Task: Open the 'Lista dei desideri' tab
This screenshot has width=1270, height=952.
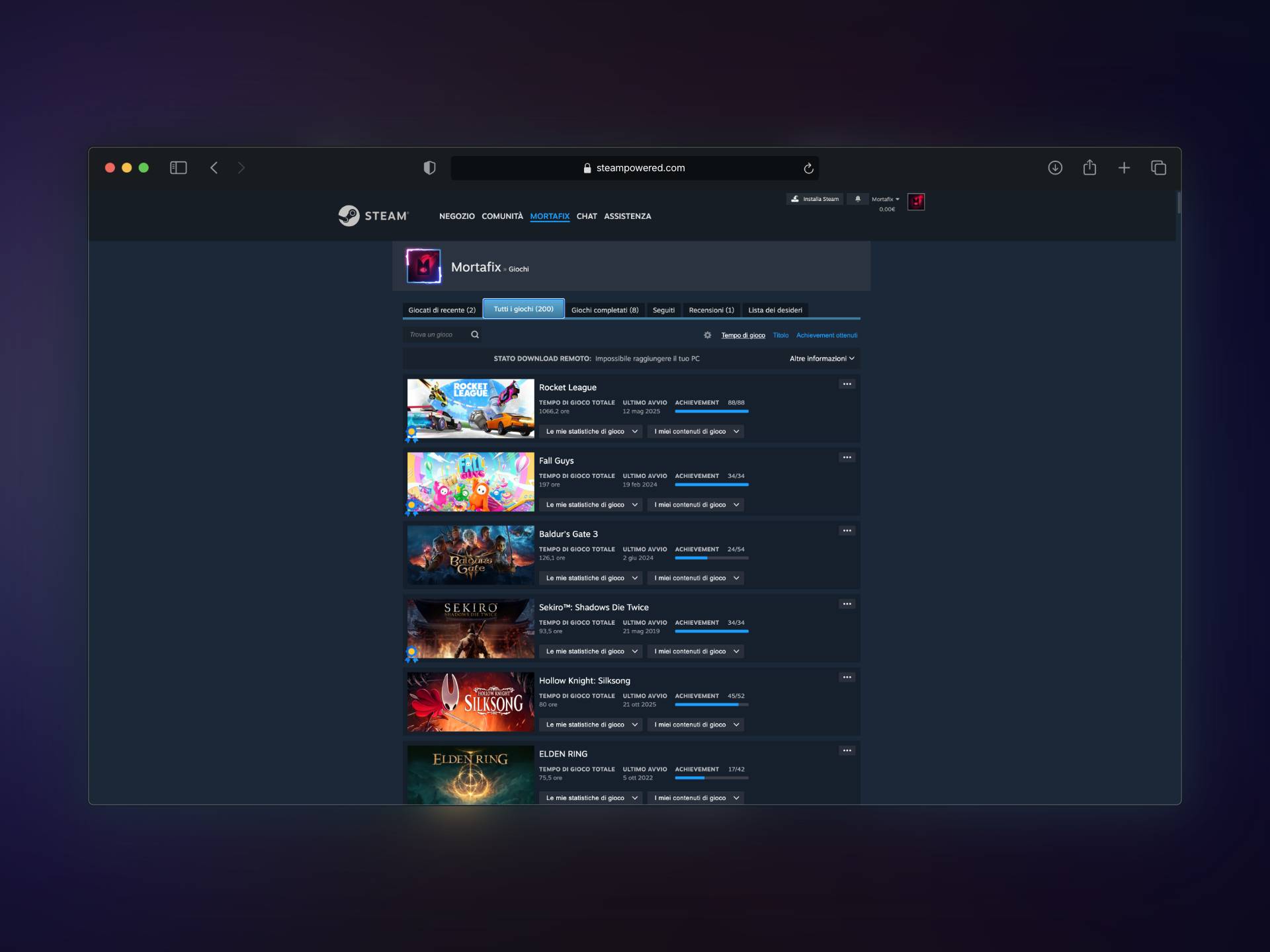Action: (x=775, y=310)
